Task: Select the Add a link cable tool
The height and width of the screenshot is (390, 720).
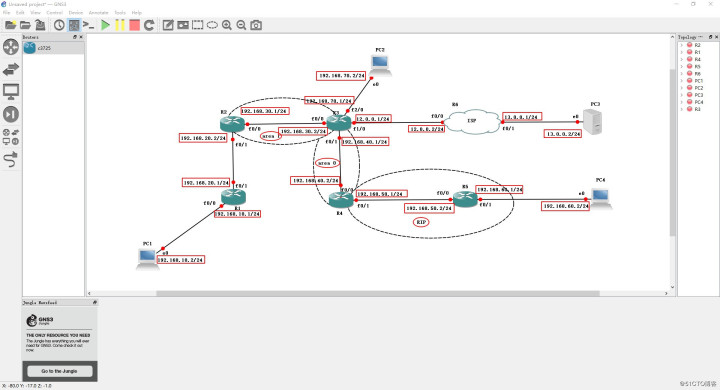Action: [x=11, y=159]
